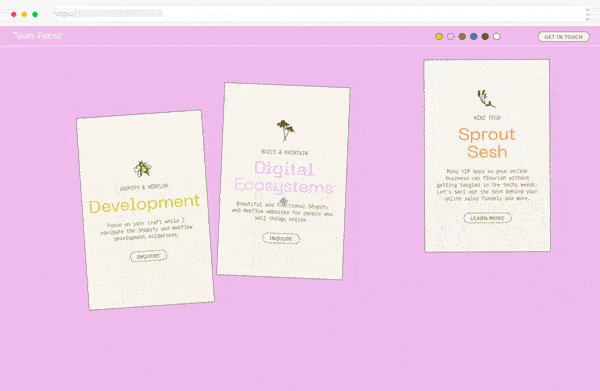Click the pink "Digital Ecosystems" heading
The image size is (600, 391).
pyautogui.click(x=284, y=177)
